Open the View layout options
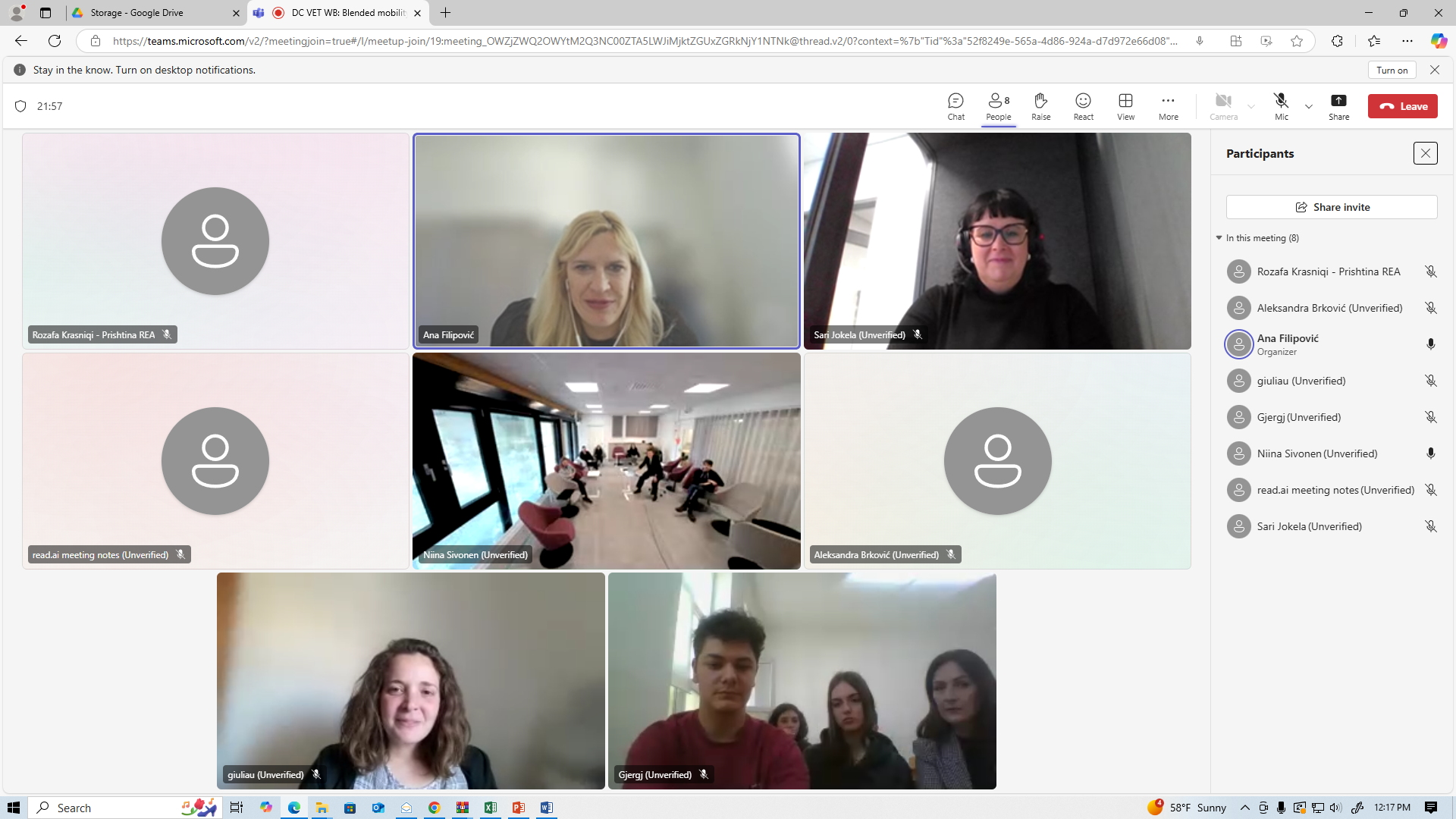 pos(1125,105)
